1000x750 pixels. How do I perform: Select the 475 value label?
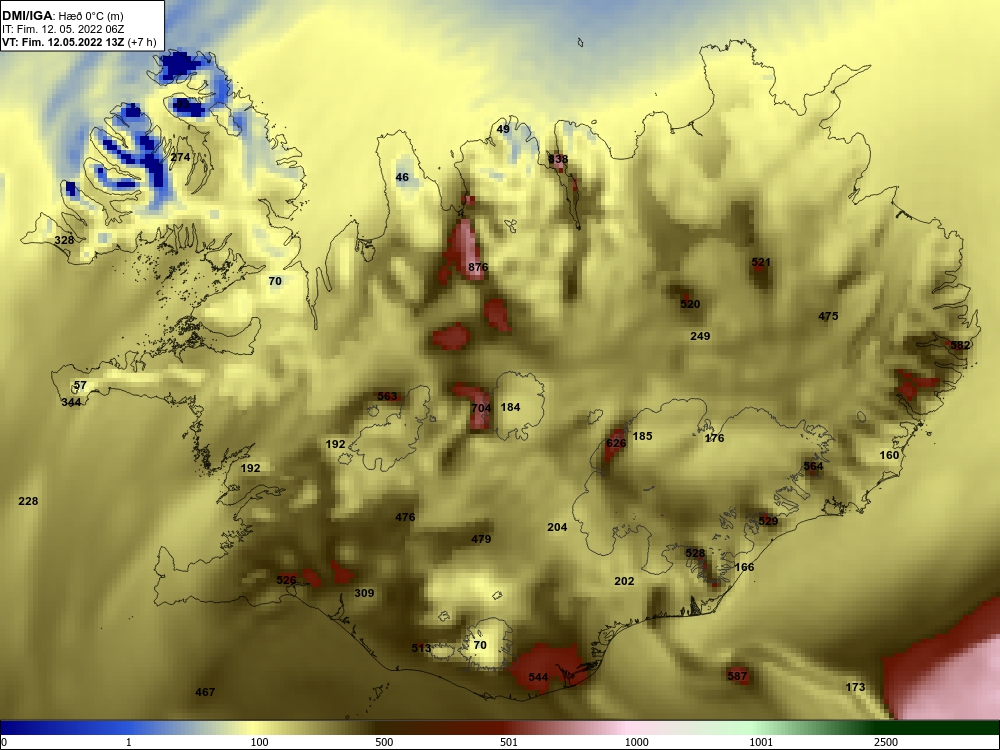point(828,316)
